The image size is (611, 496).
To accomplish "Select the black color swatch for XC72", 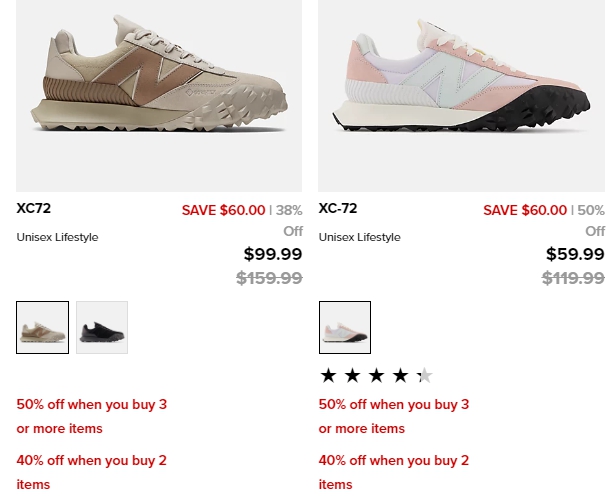I will point(102,327).
